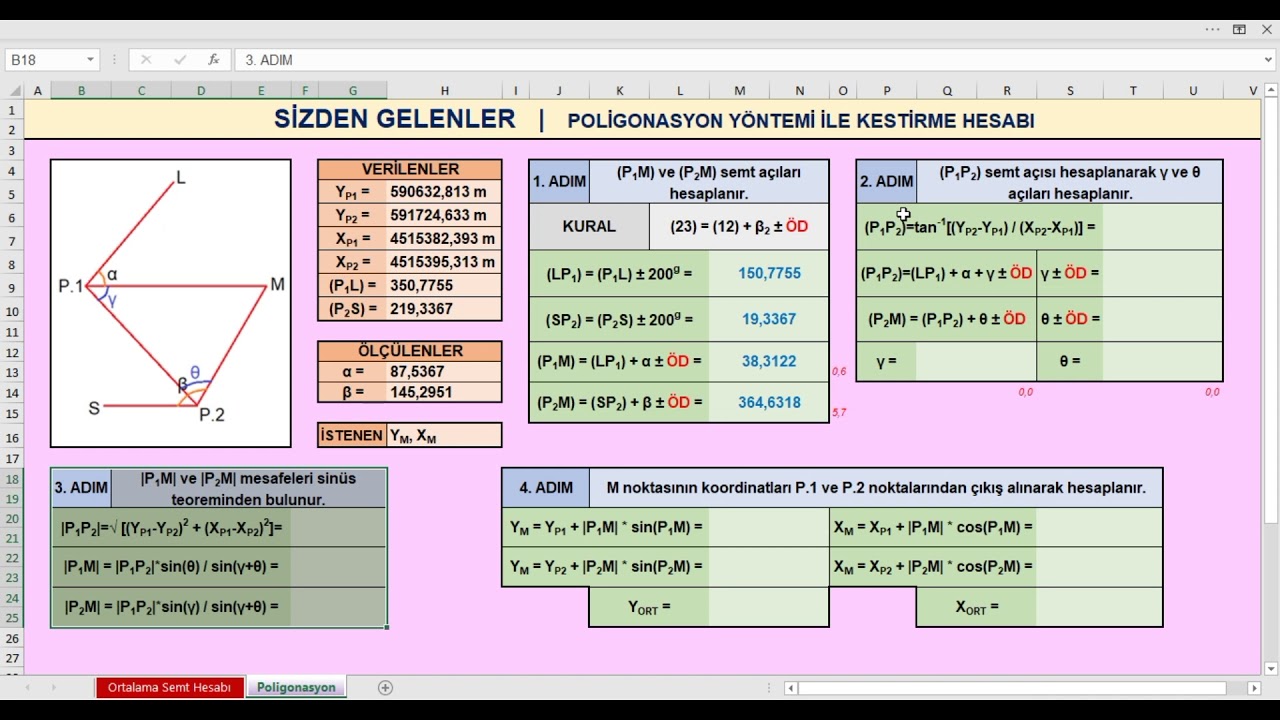Select row header 27
The width and height of the screenshot is (1280, 720).
point(13,658)
